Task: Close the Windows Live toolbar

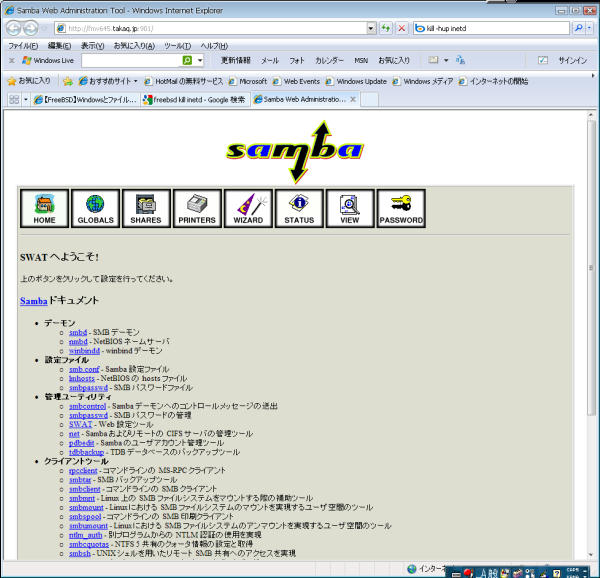Action: coord(11,60)
